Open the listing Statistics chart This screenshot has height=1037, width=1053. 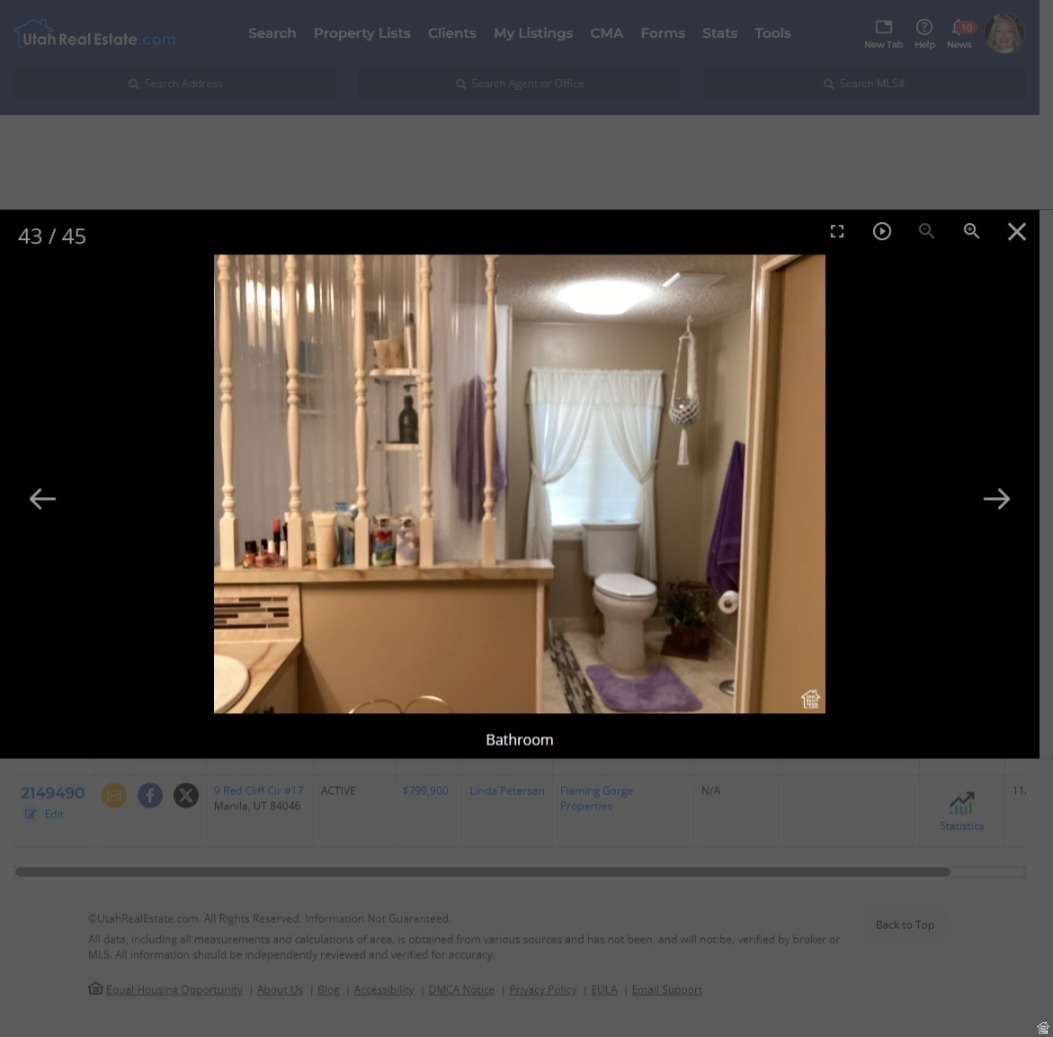(x=961, y=810)
